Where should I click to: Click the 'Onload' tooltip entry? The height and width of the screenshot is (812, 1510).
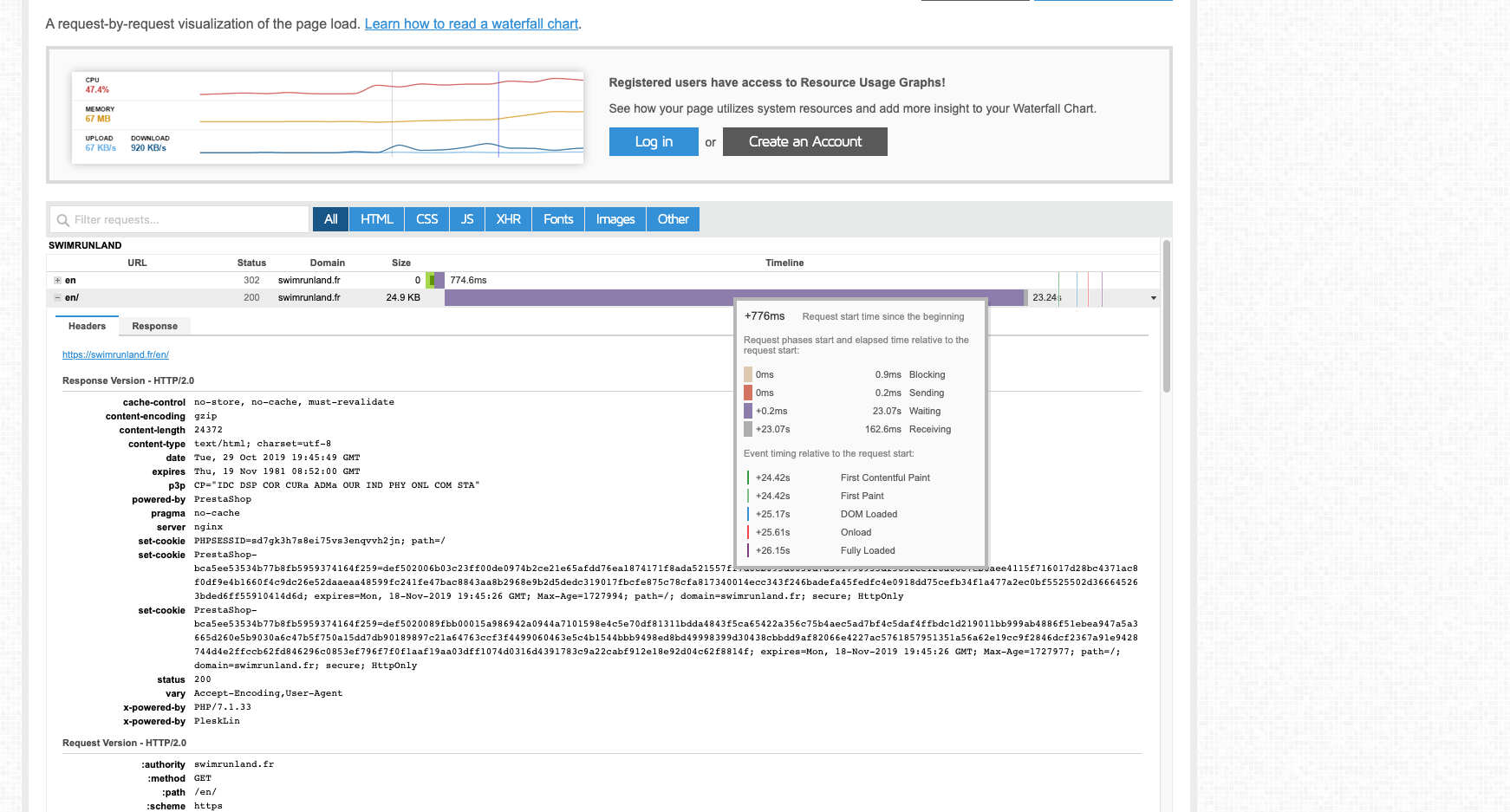(x=856, y=532)
